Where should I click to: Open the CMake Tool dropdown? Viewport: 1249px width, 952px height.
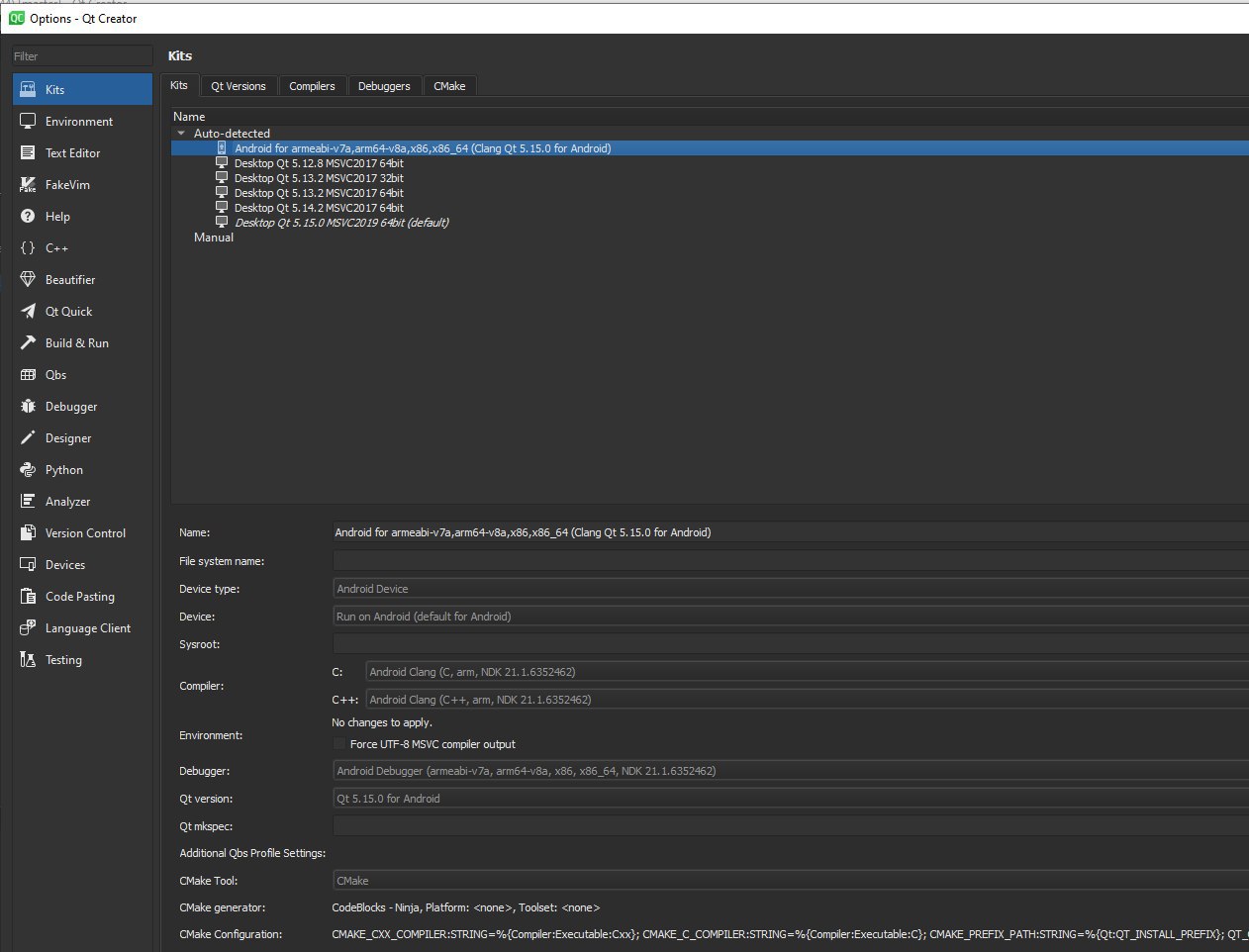tap(791, 881)
